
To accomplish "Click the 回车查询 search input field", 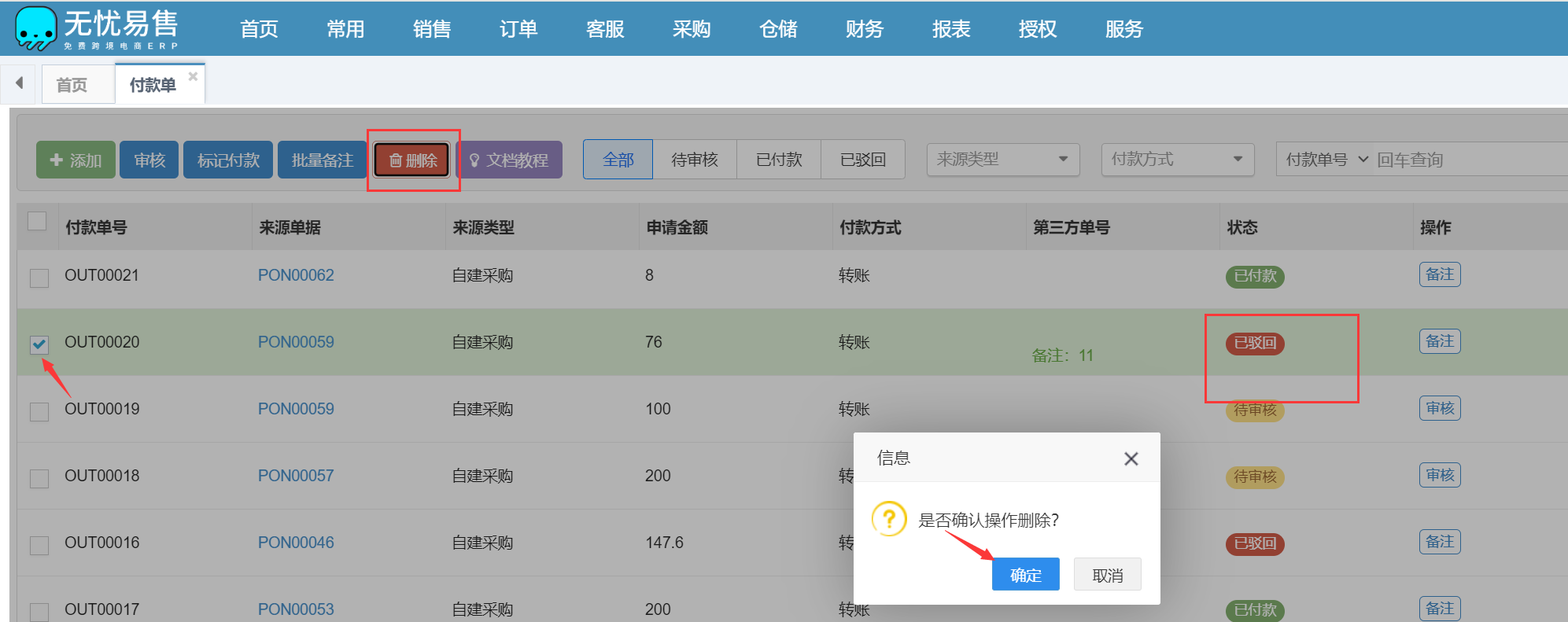I will (x=1463, y=160).
